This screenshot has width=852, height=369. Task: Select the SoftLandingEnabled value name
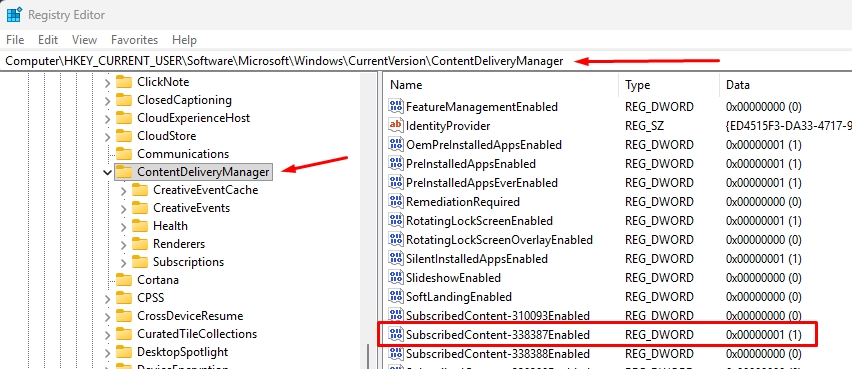pos(459,297)
